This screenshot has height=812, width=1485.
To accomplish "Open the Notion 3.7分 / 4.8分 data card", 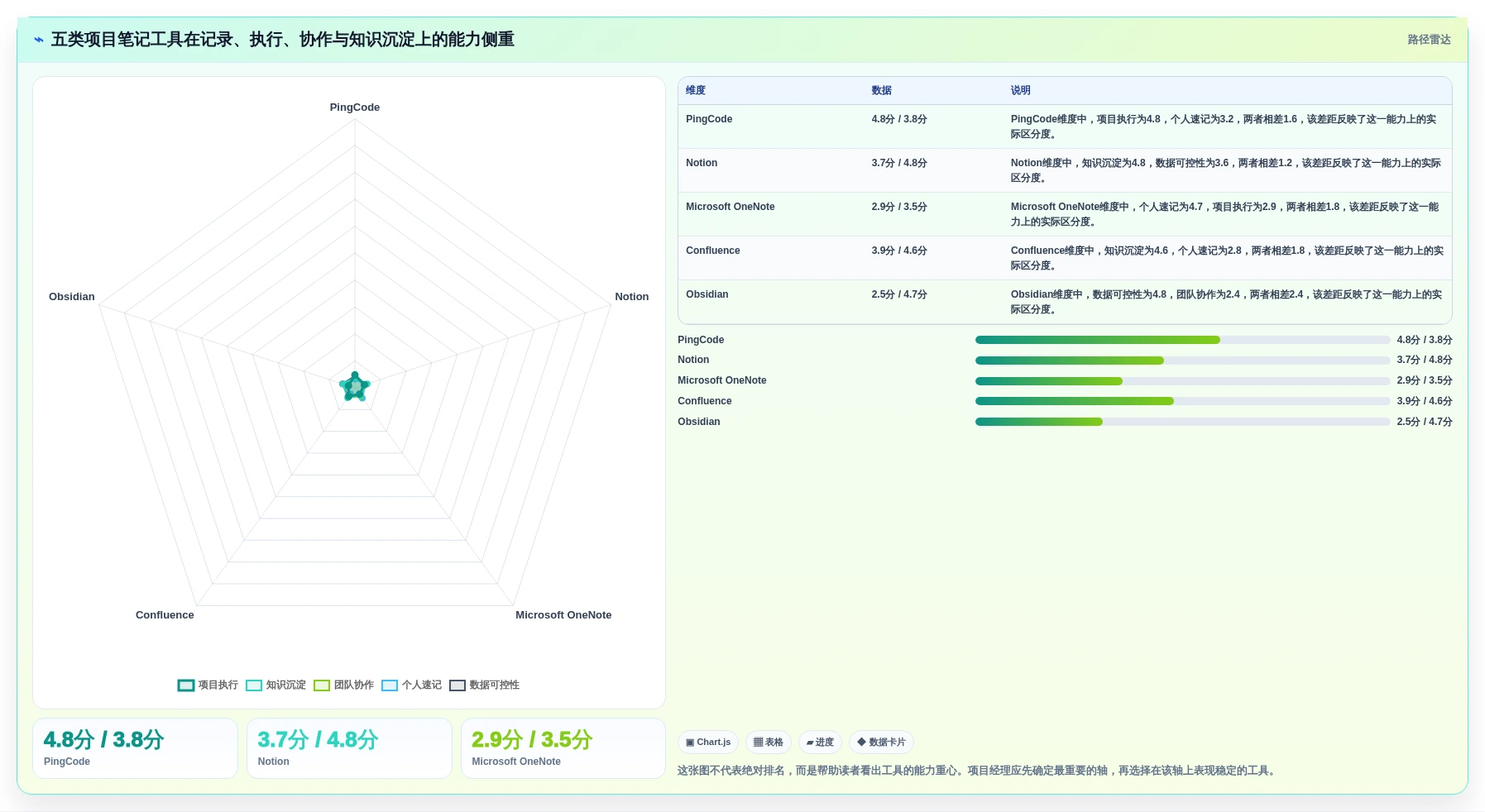I will [x=349, y=748].
